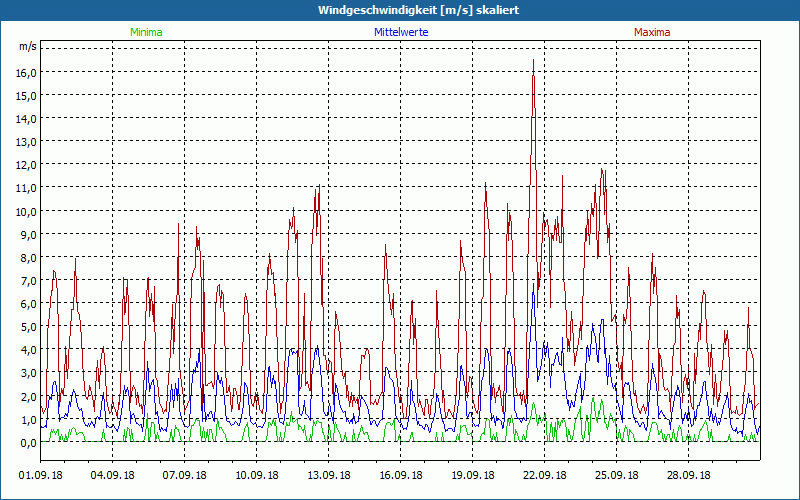The height and width of the screenshot is (500, 800).
Task: Click the green Minima legend label
Action: point(146,32)
